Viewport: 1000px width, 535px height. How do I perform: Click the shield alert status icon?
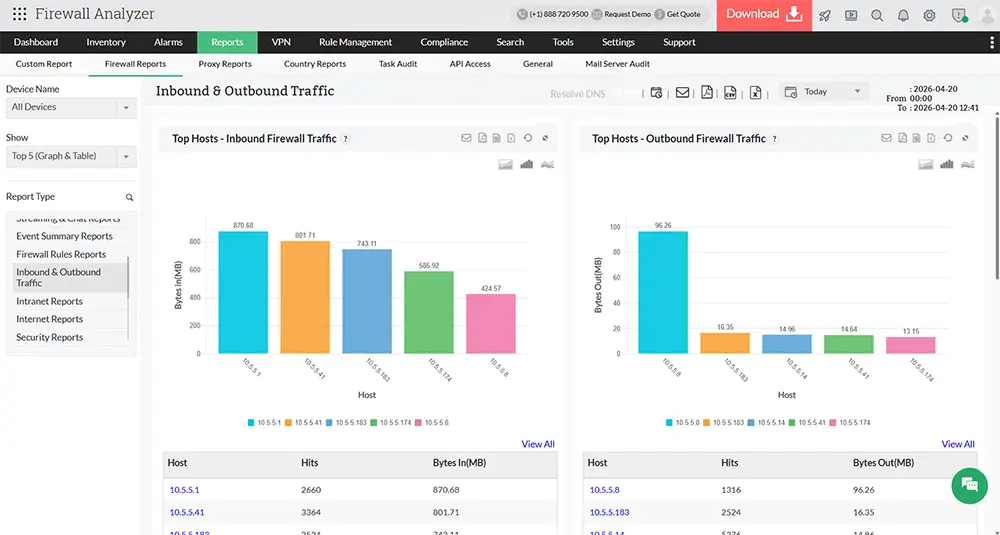959,15
